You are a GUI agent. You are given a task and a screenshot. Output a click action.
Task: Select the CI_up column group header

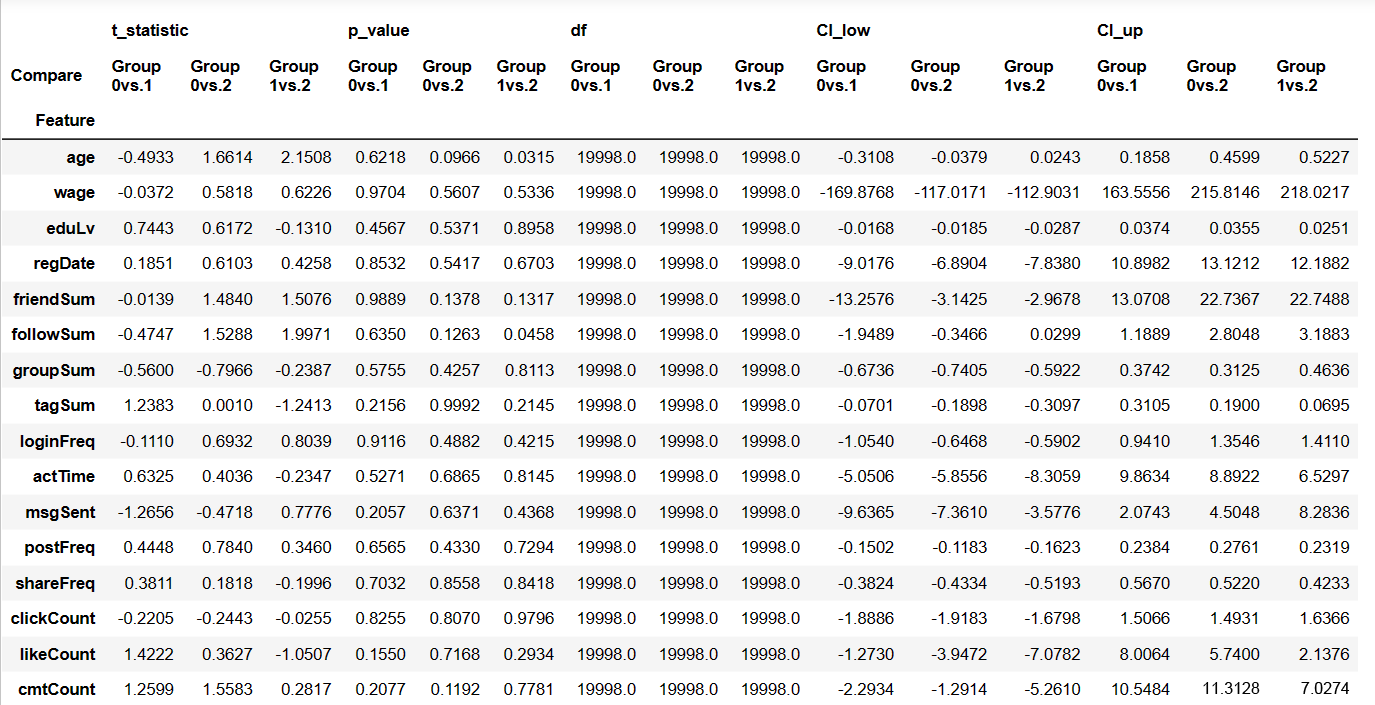[1120, 30]
